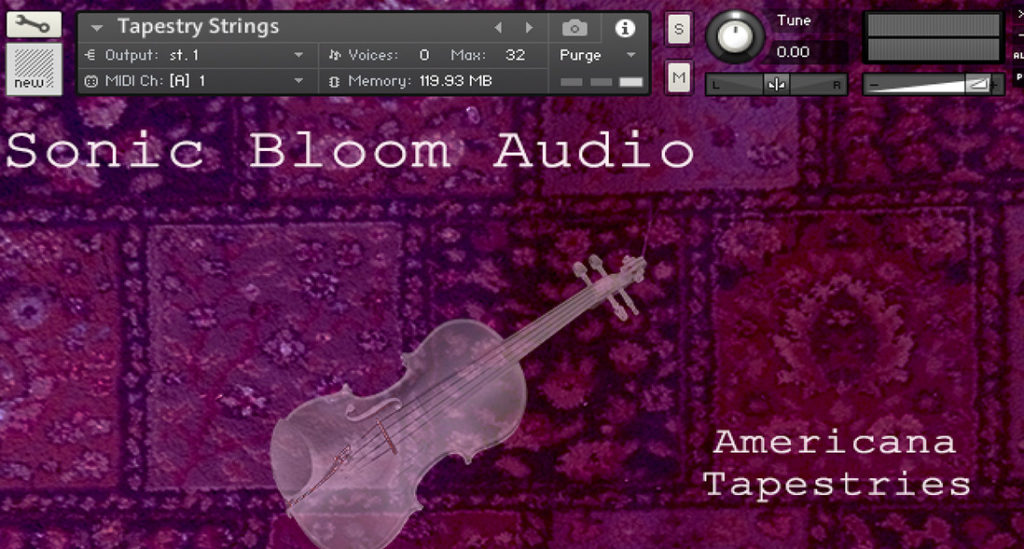Viewport: 1024px width, 549px height.
Task: Click the Max voices value 32
Action: (x=515, y=55)
